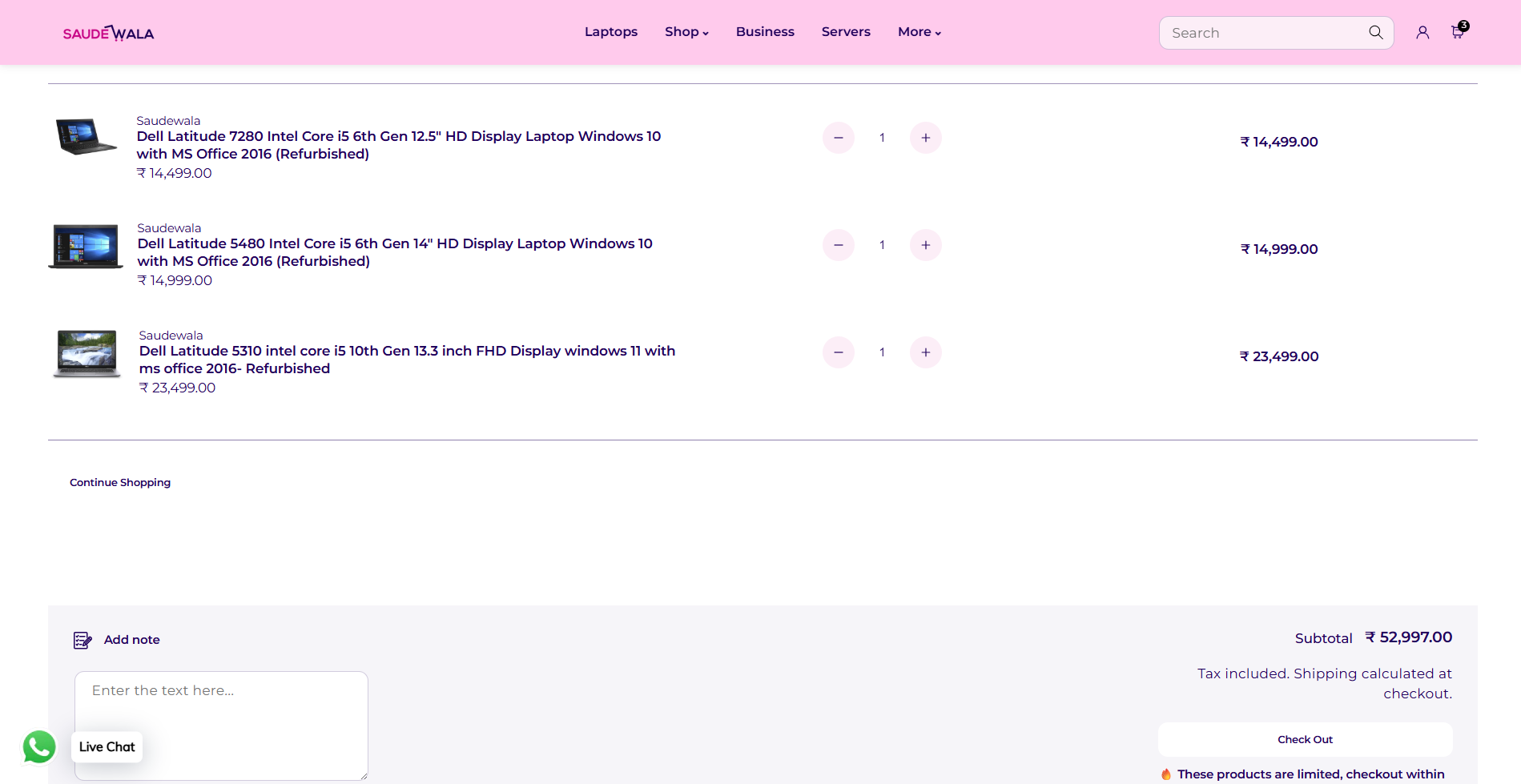Focus the order note text area
This screenshot has height=784, width=1521.
pyautogui.click(x=221, y=725)
